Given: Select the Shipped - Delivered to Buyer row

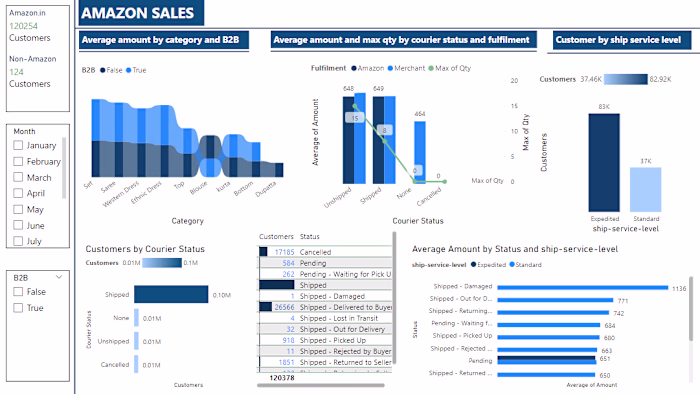Looking at the screenshot, I should click(x=325, y=307).
